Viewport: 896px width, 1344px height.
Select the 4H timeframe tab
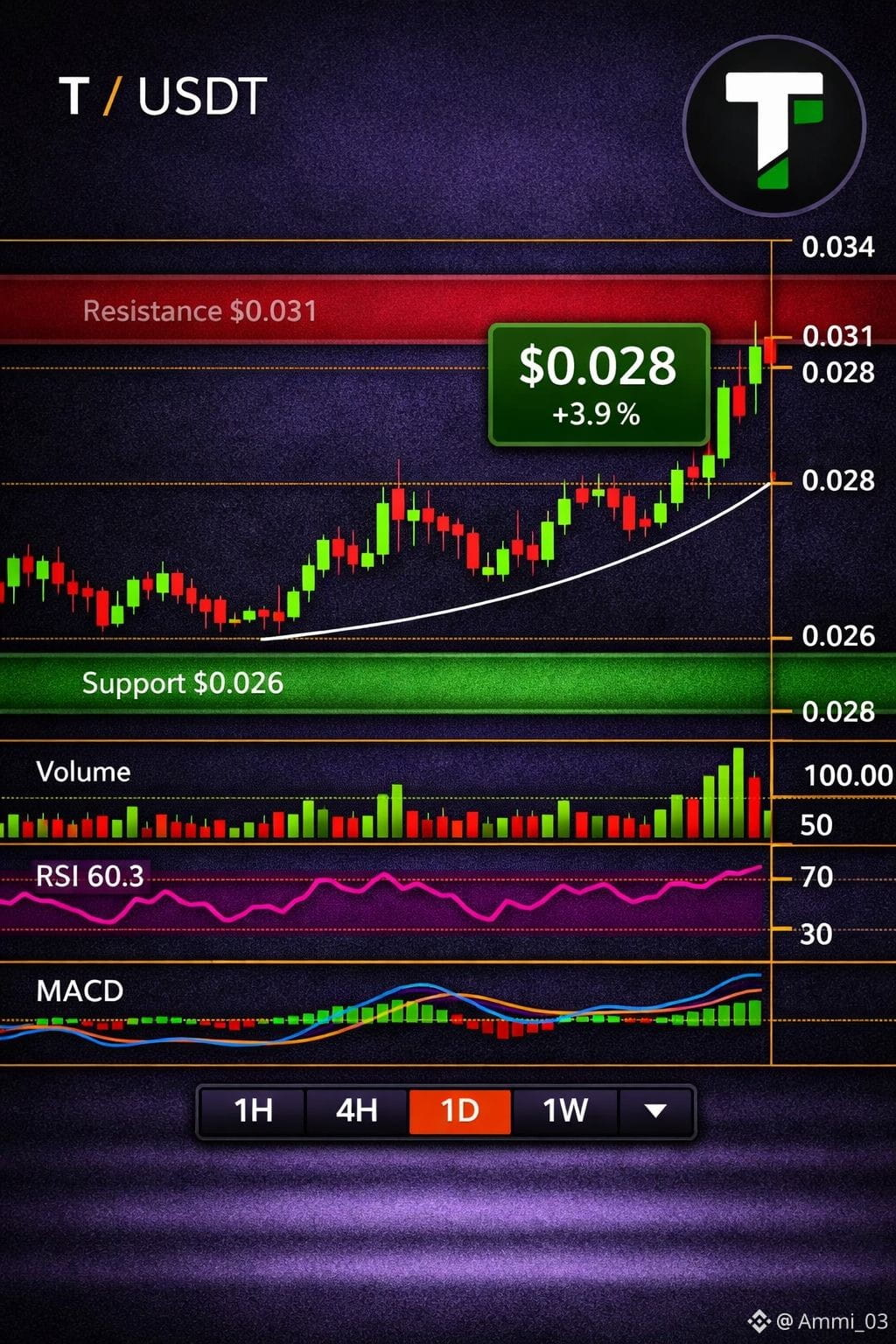(356, 1111)
